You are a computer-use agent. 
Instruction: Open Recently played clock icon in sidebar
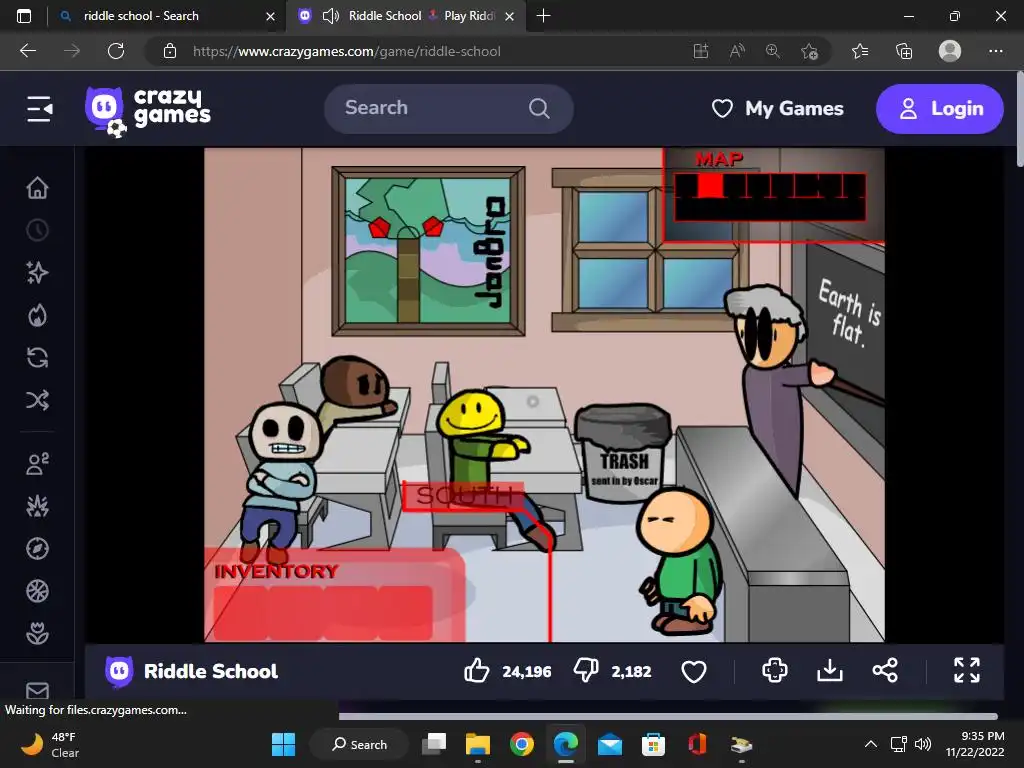tap(37, 230)
